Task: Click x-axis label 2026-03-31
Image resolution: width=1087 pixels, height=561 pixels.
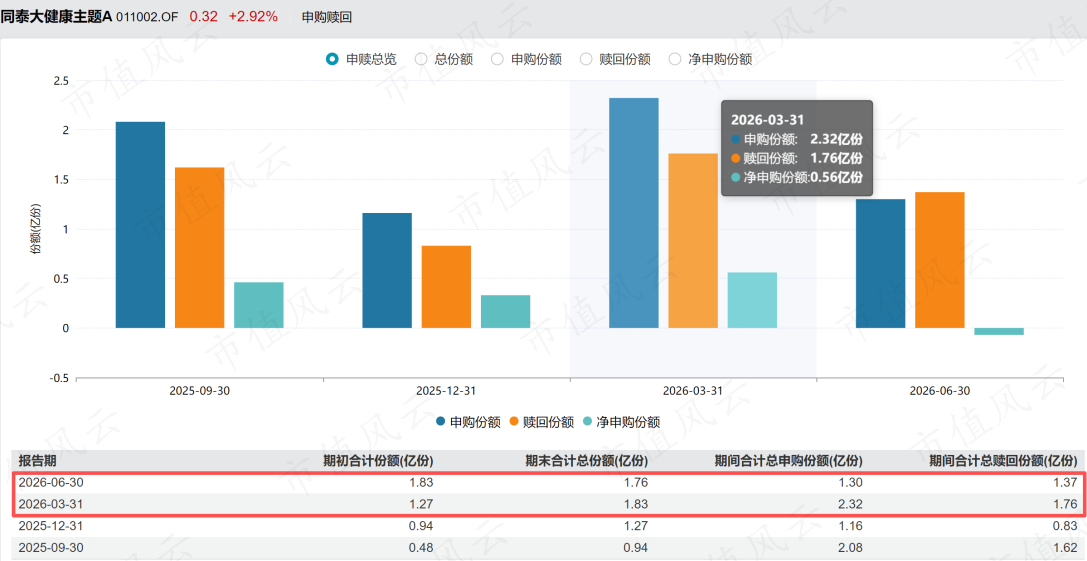Action: 693,390
